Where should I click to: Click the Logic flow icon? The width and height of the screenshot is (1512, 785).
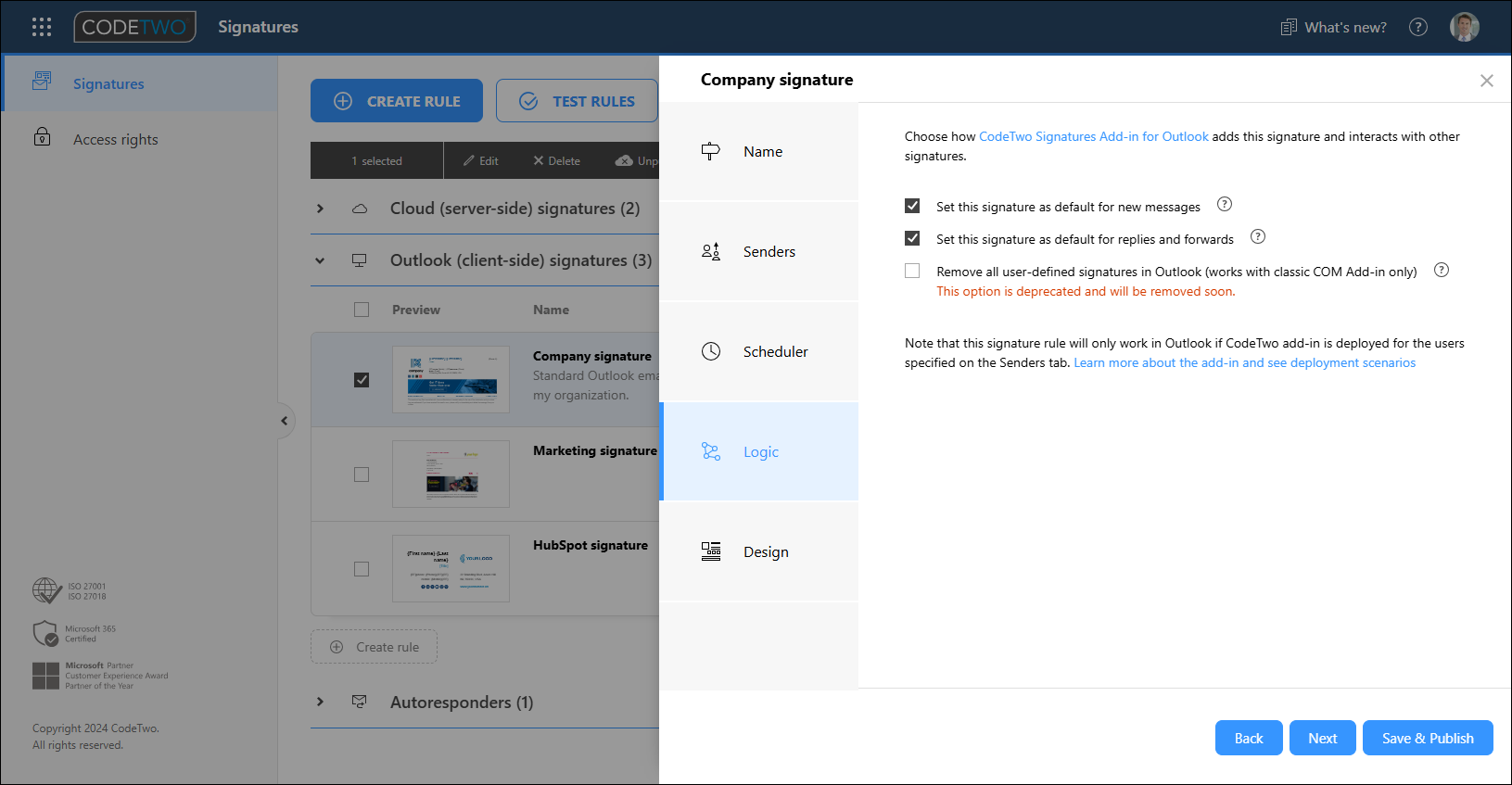(x=711, y=451)
